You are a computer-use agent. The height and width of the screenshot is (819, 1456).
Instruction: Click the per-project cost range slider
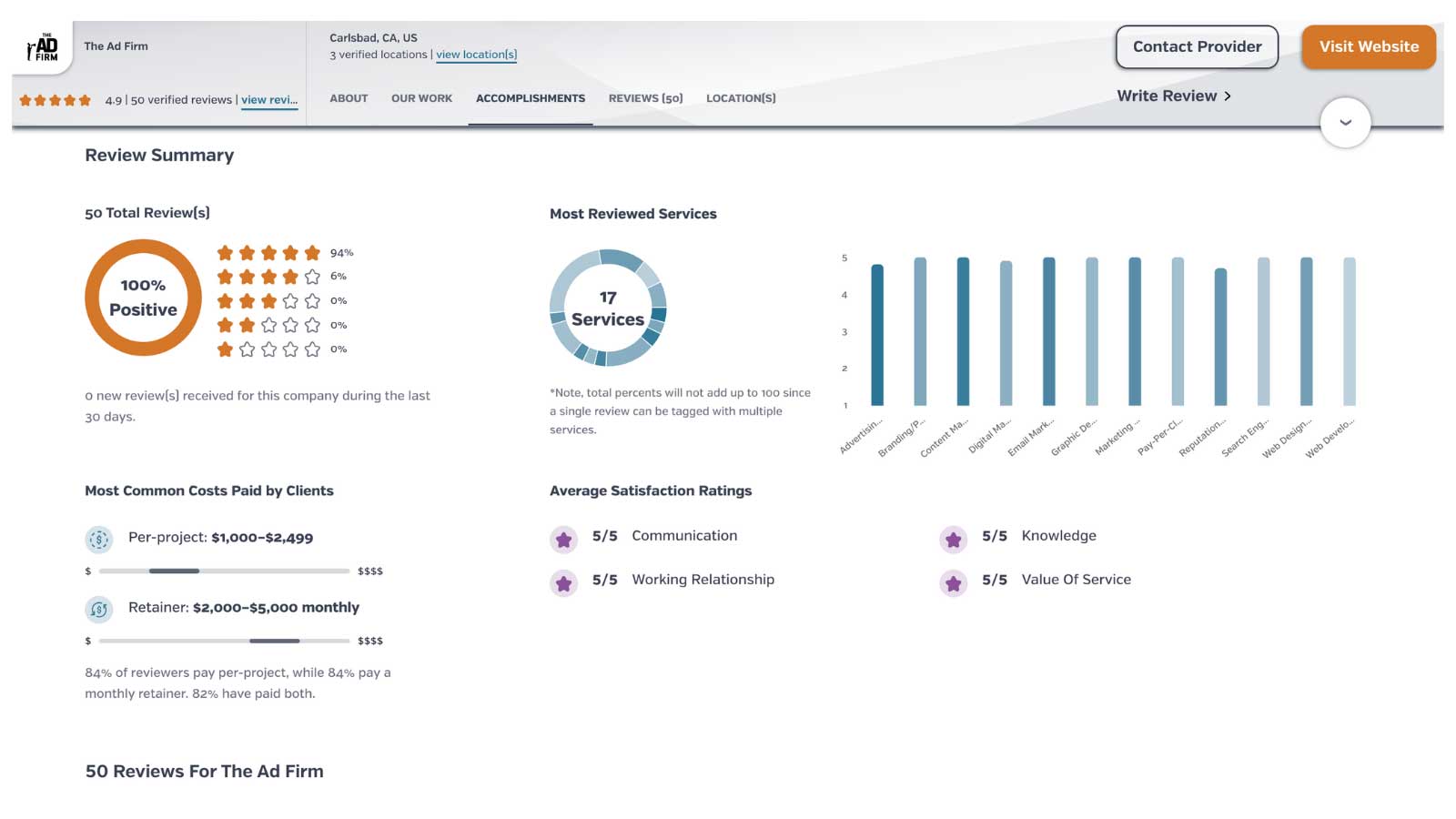pos(175,571)
